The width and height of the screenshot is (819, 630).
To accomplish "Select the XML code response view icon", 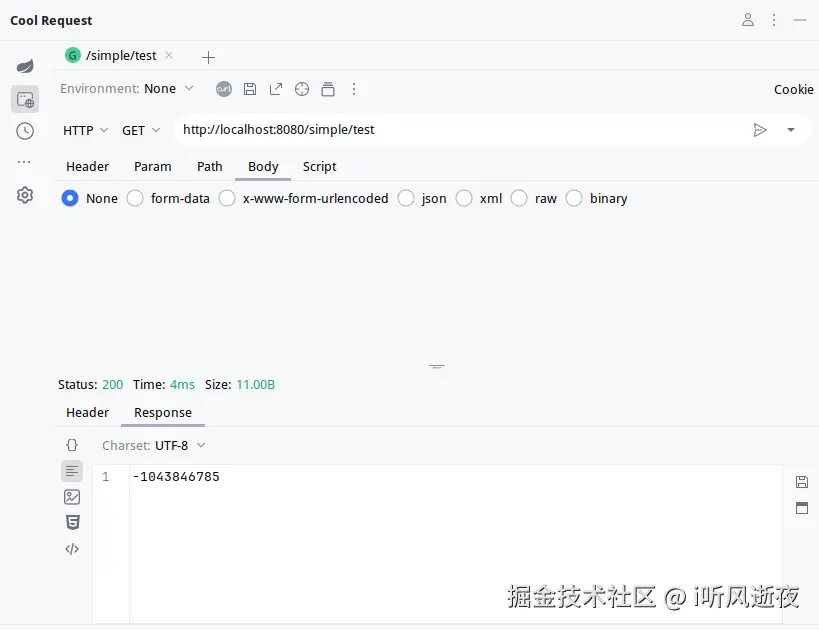I will coord(72,549).
